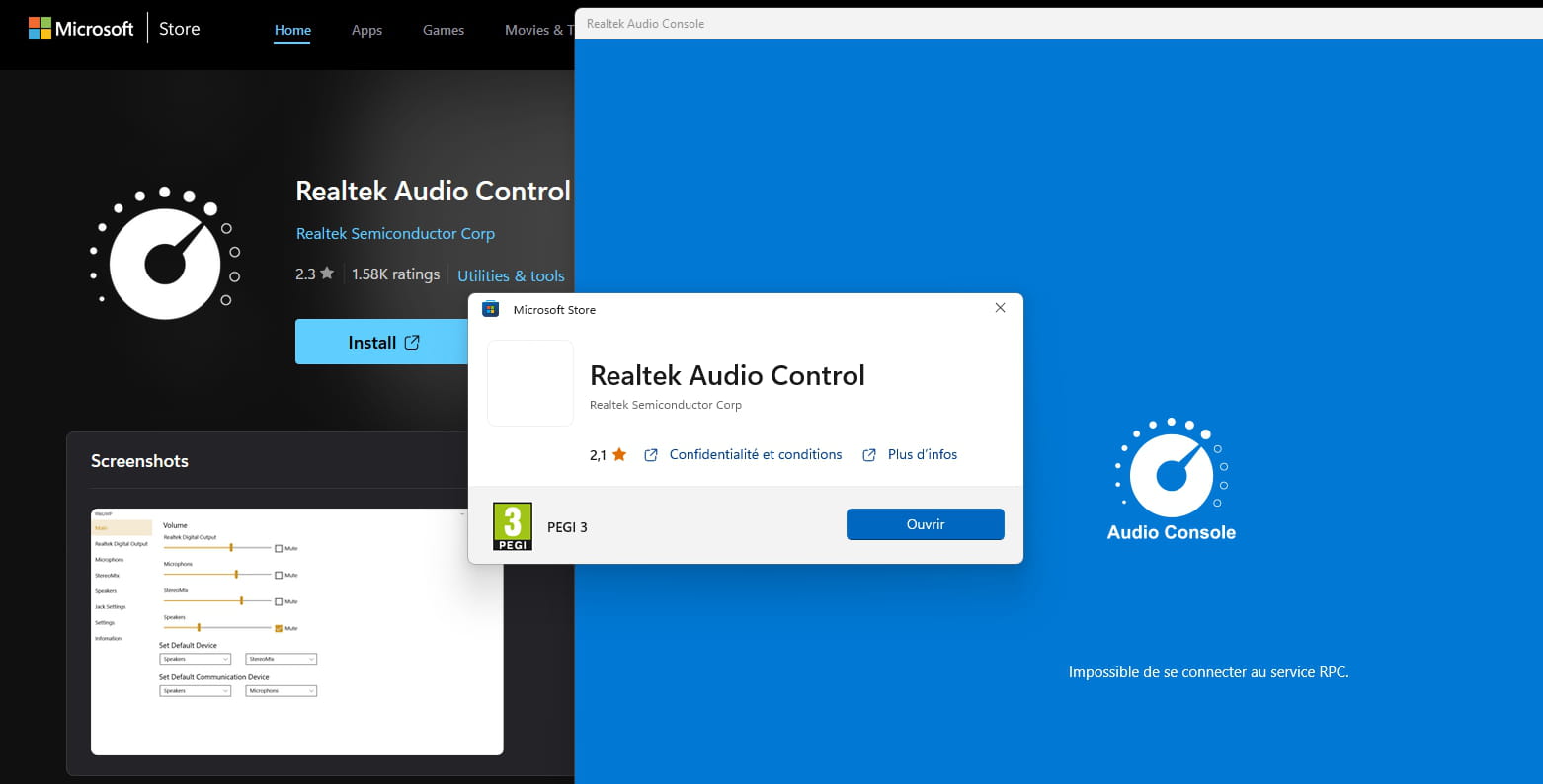Open the app screenshot thumbnail under Screenshots
This screenshot has height=784, width=1543.
297,632
